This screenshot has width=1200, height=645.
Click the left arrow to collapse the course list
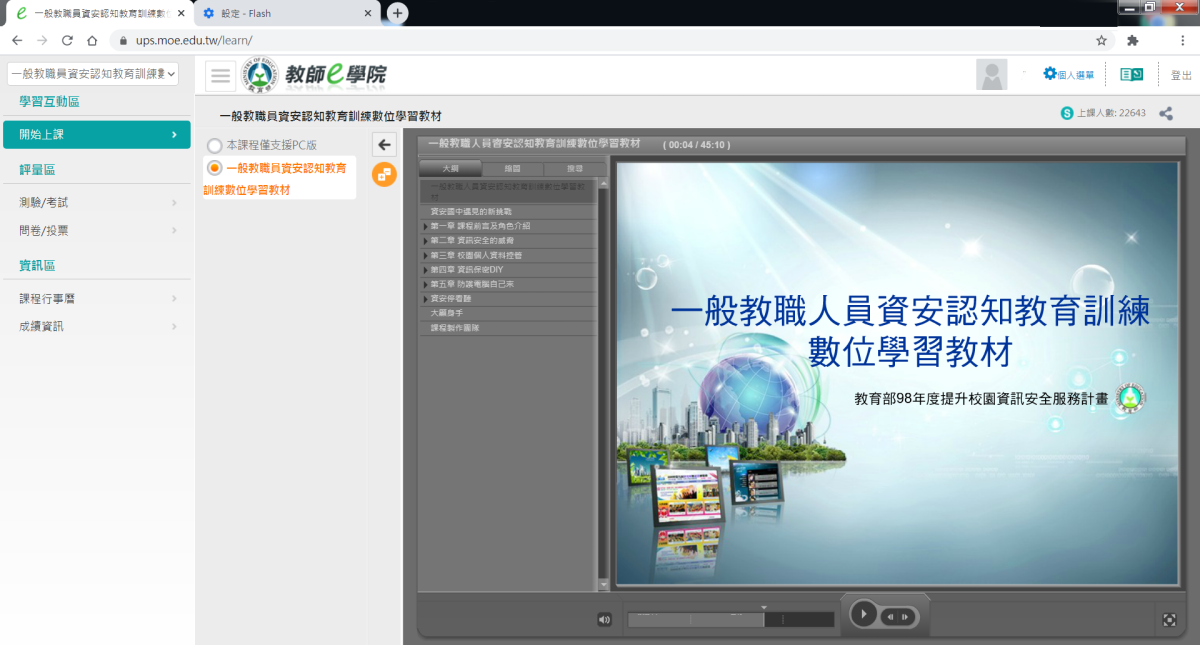pos(384,145)
